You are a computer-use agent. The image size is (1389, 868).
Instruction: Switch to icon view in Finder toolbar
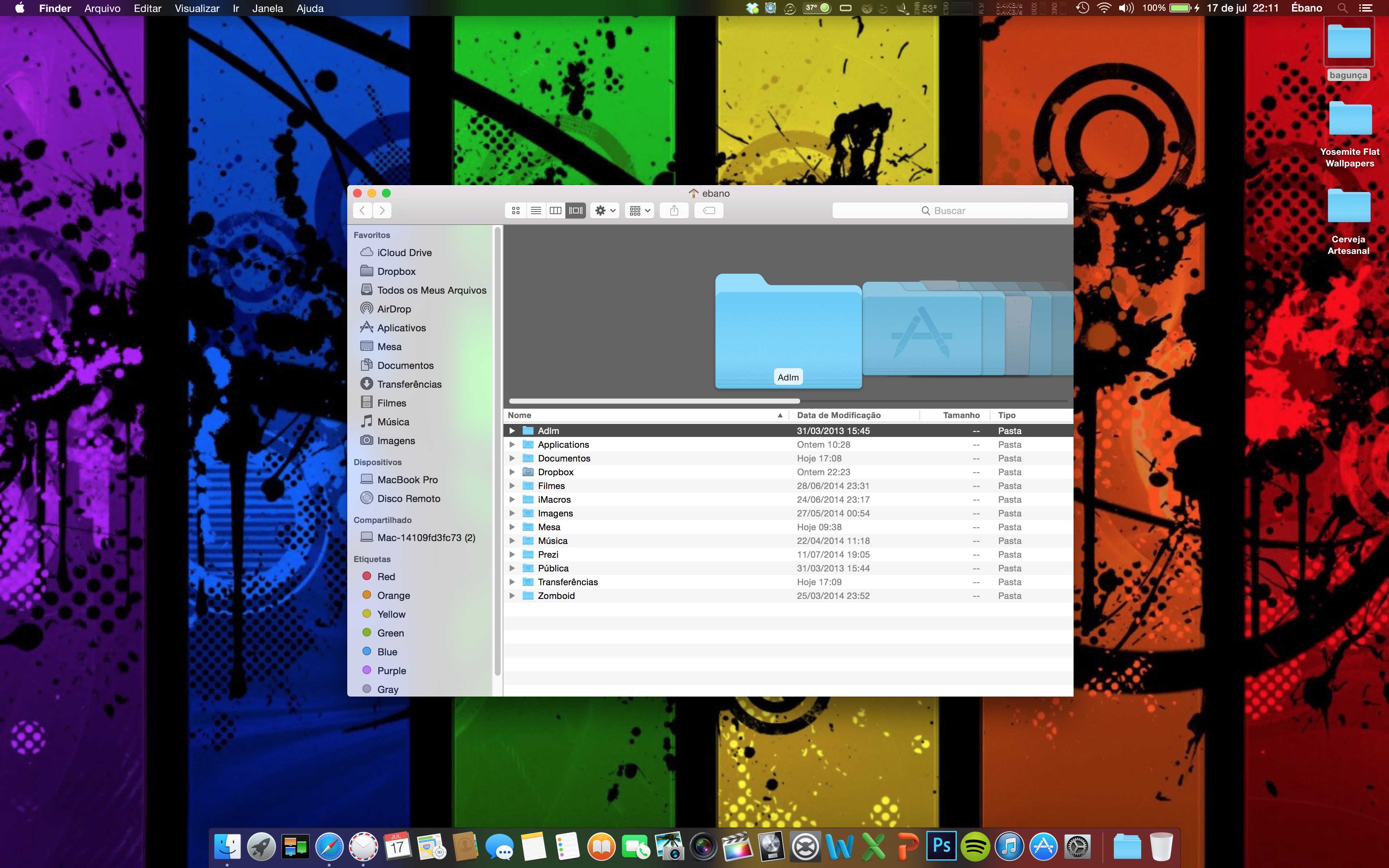(515, 211)
